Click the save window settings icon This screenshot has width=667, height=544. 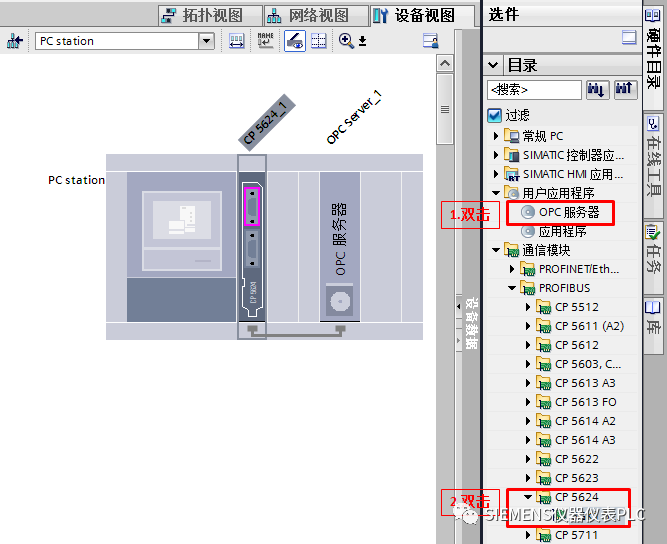point(430,41)
